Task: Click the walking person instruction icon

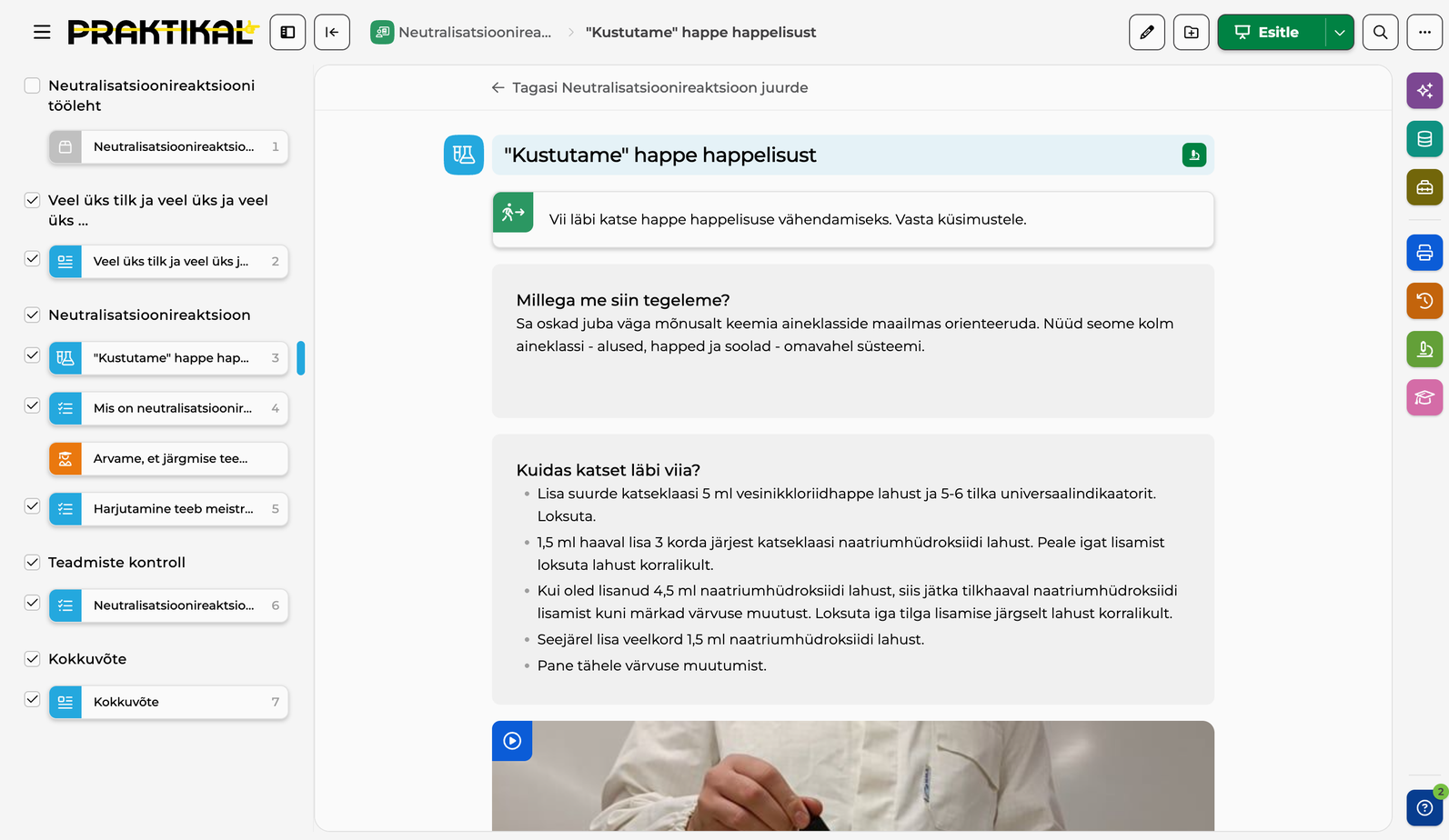Action: point(513,213)
